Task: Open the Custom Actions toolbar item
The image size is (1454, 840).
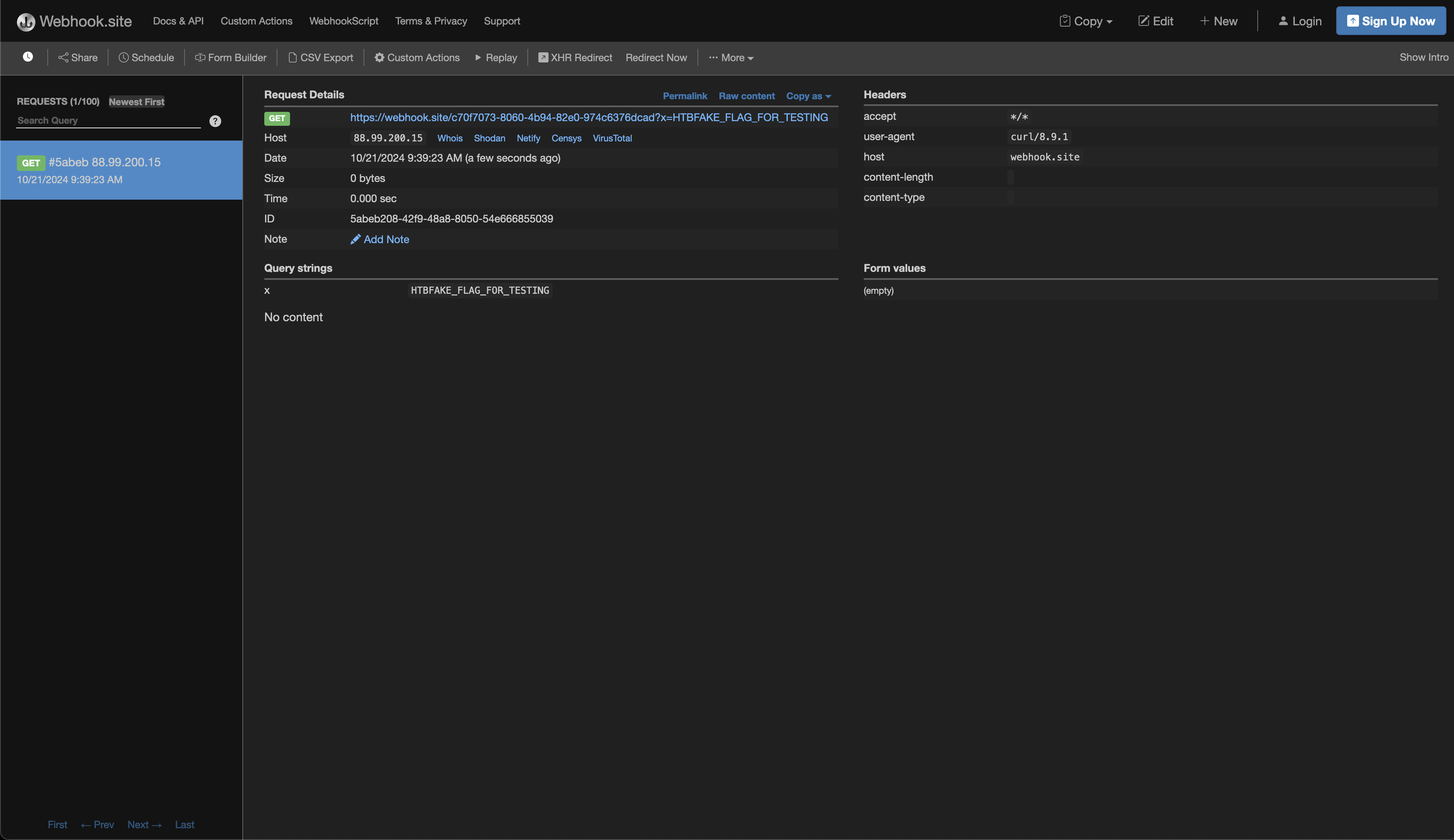Action: 417,58
